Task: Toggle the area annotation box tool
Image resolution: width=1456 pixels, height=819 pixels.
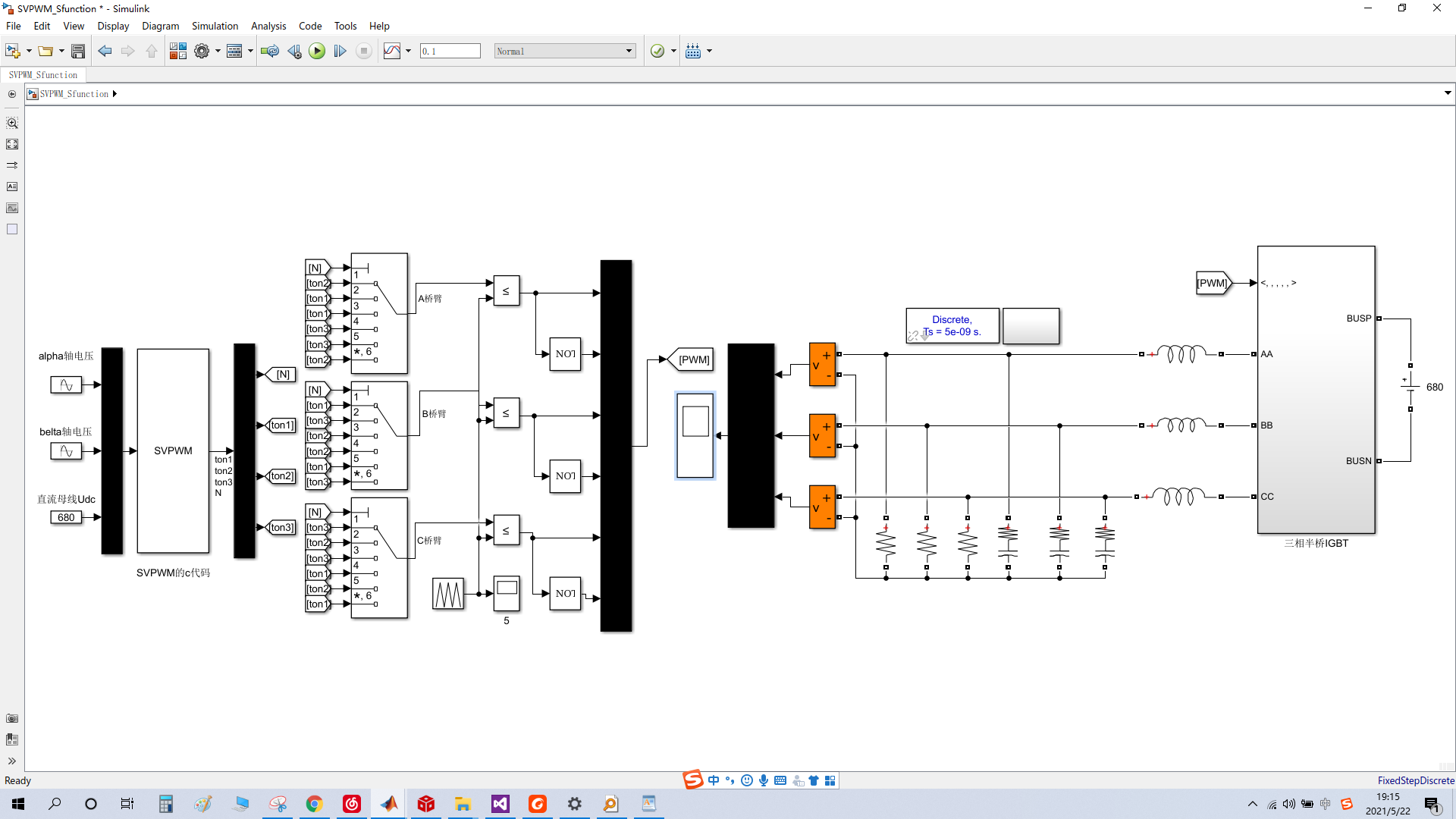Action: 12,229
